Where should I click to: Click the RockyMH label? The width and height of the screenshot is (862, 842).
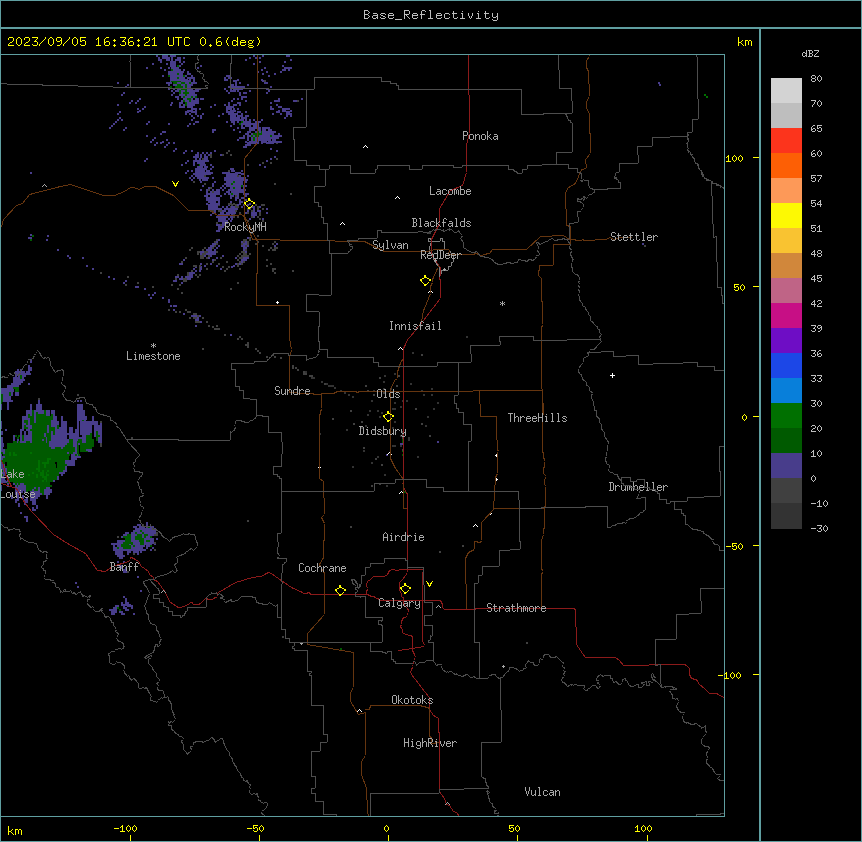245,227
